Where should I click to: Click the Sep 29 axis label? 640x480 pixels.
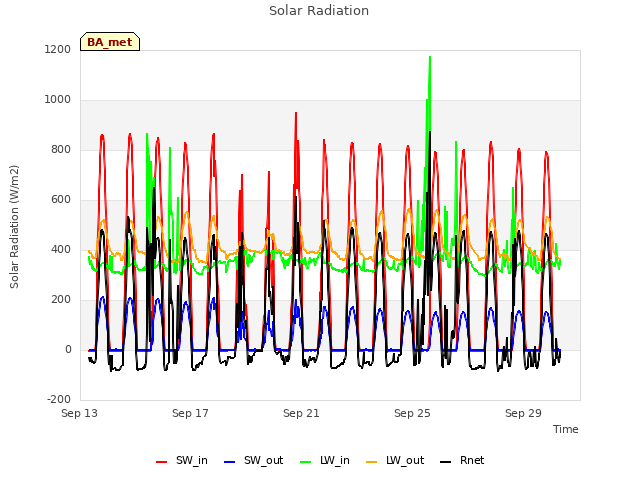tap(523, 413)
